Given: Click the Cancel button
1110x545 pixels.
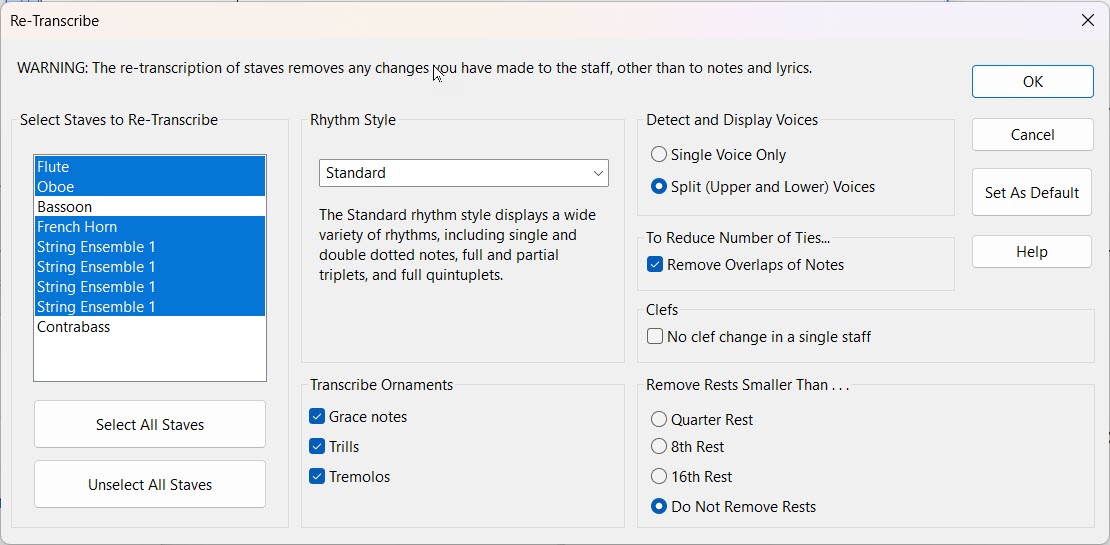Looking at the screenshot, I should pos(1033,134).
